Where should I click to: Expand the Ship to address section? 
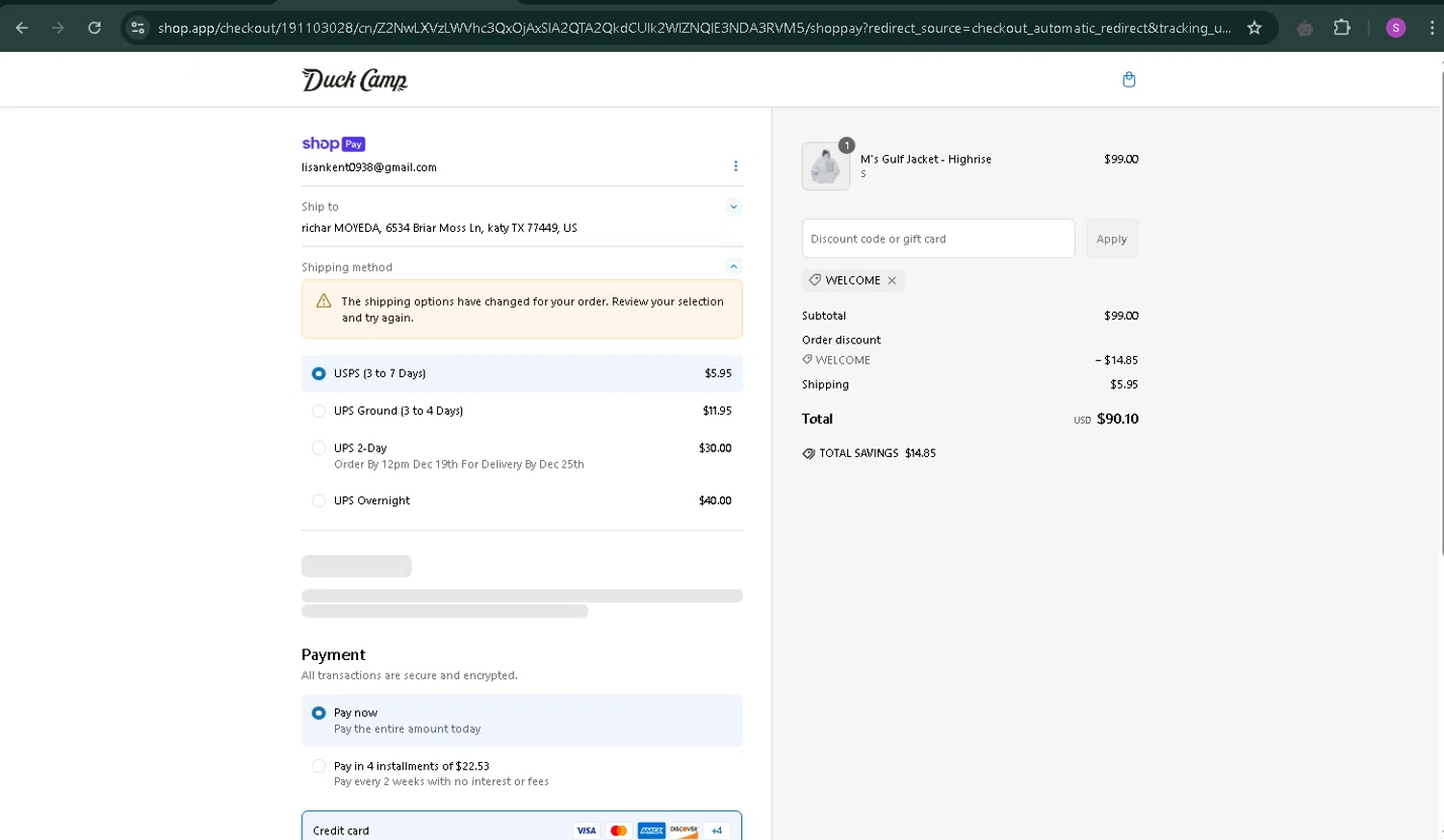734,207
